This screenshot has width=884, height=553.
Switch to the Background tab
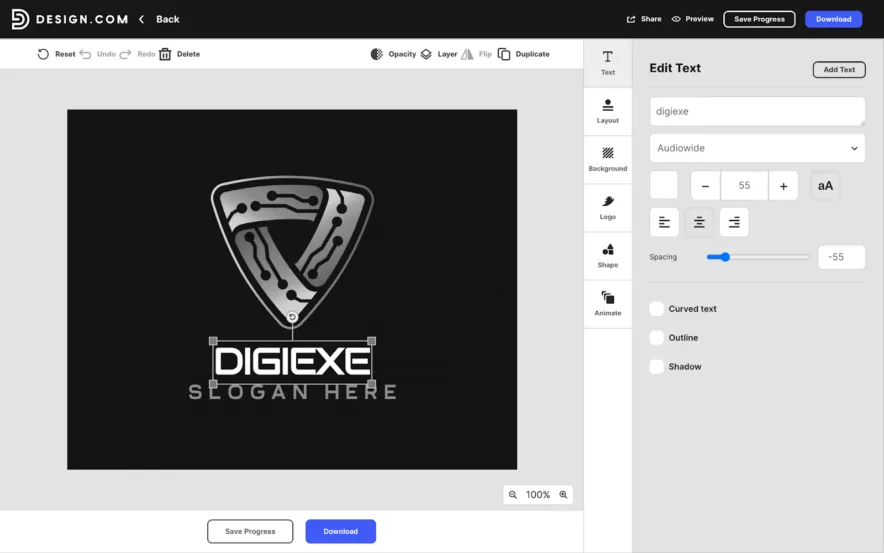tap(608, 159)
